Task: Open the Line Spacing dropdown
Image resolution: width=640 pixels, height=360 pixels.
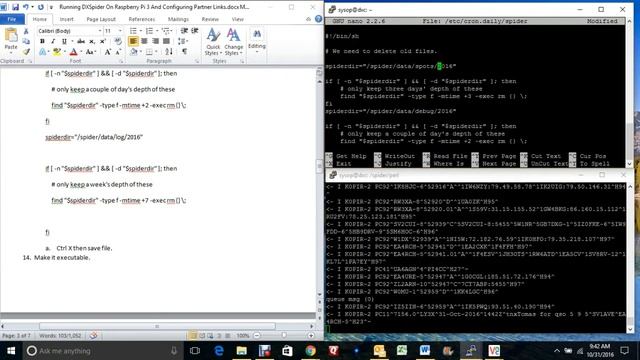Action: [x=182, y=41]
